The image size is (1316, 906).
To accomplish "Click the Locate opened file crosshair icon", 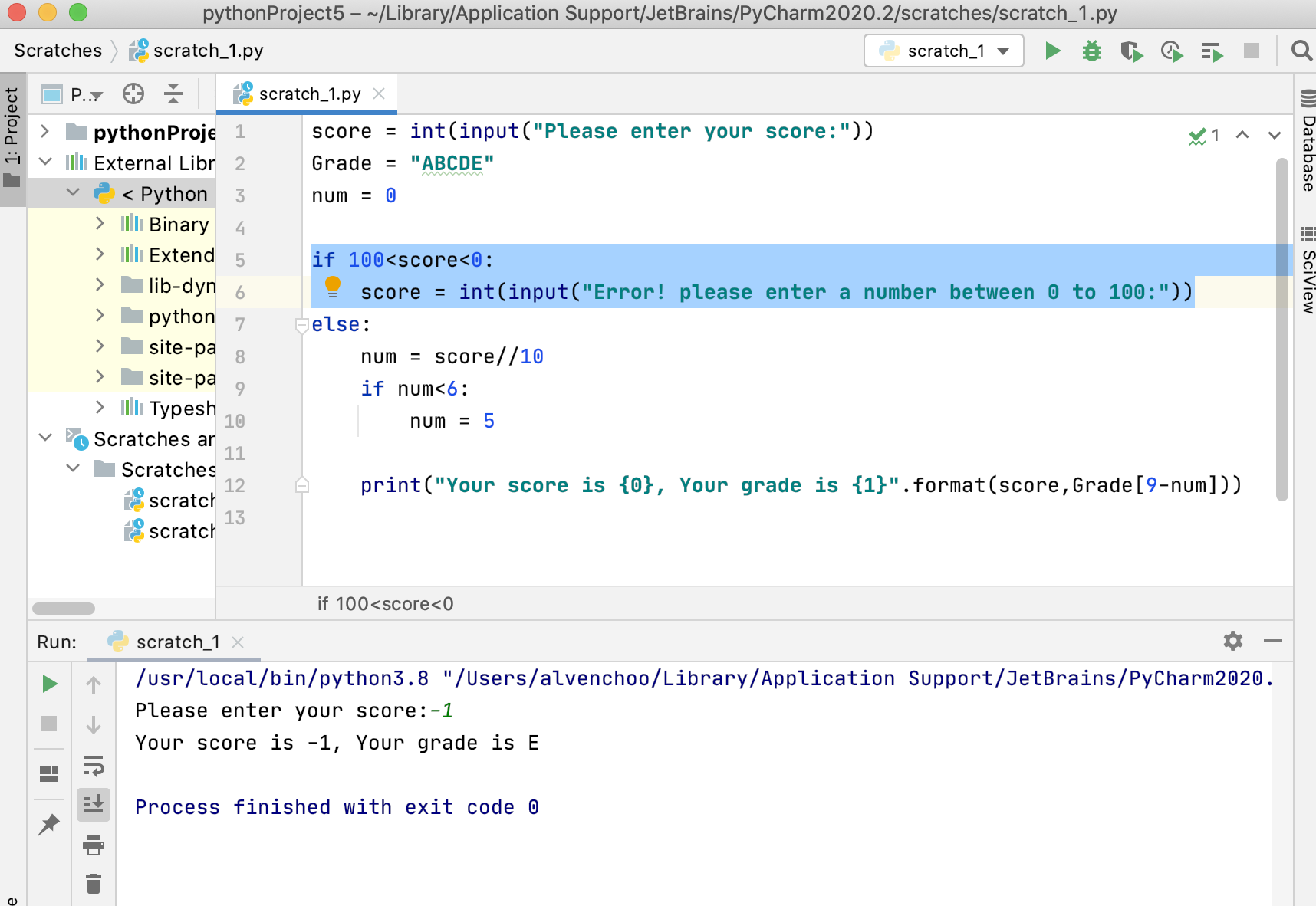I will point(133,94).
